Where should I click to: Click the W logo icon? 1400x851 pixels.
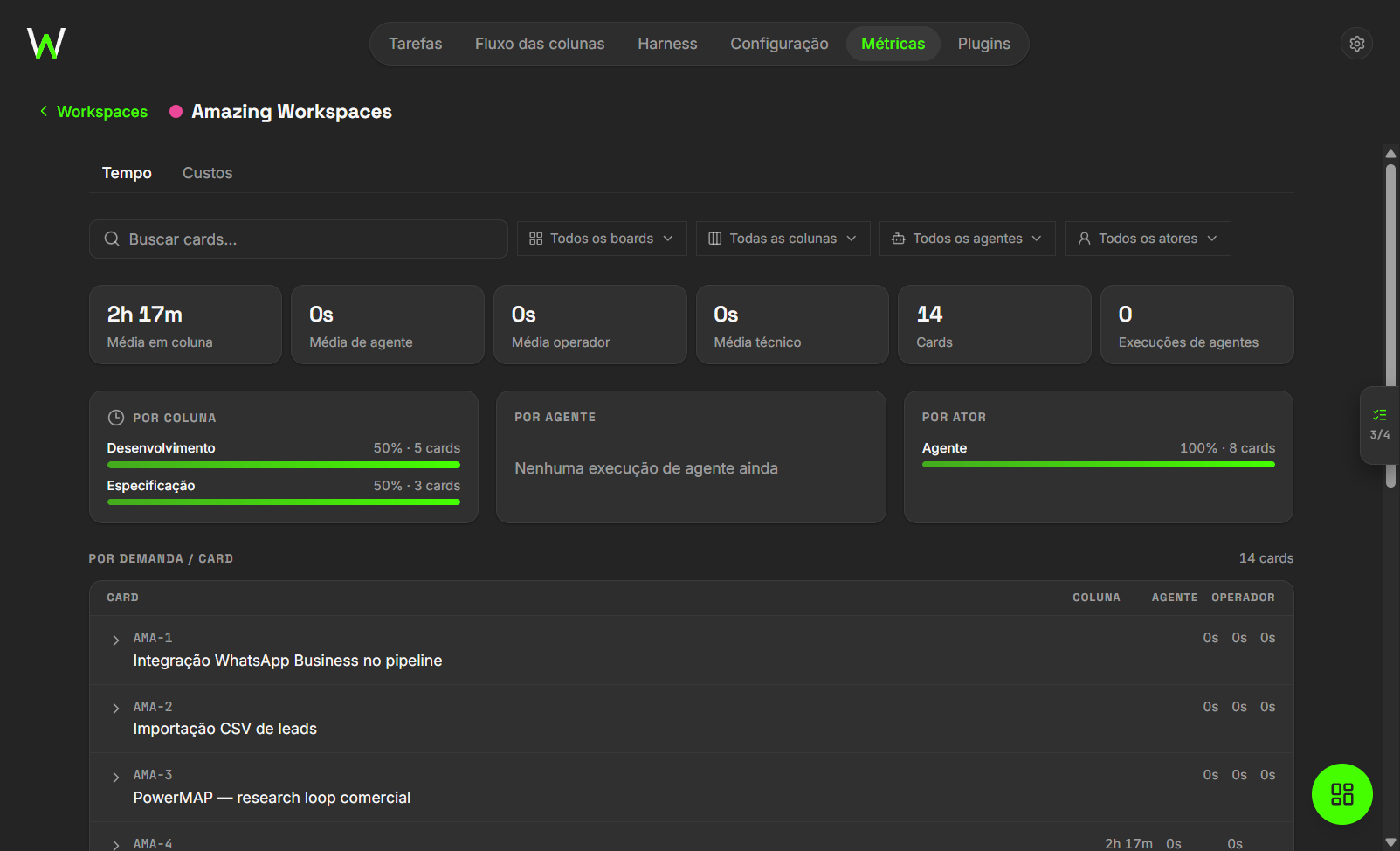[46, 43]
